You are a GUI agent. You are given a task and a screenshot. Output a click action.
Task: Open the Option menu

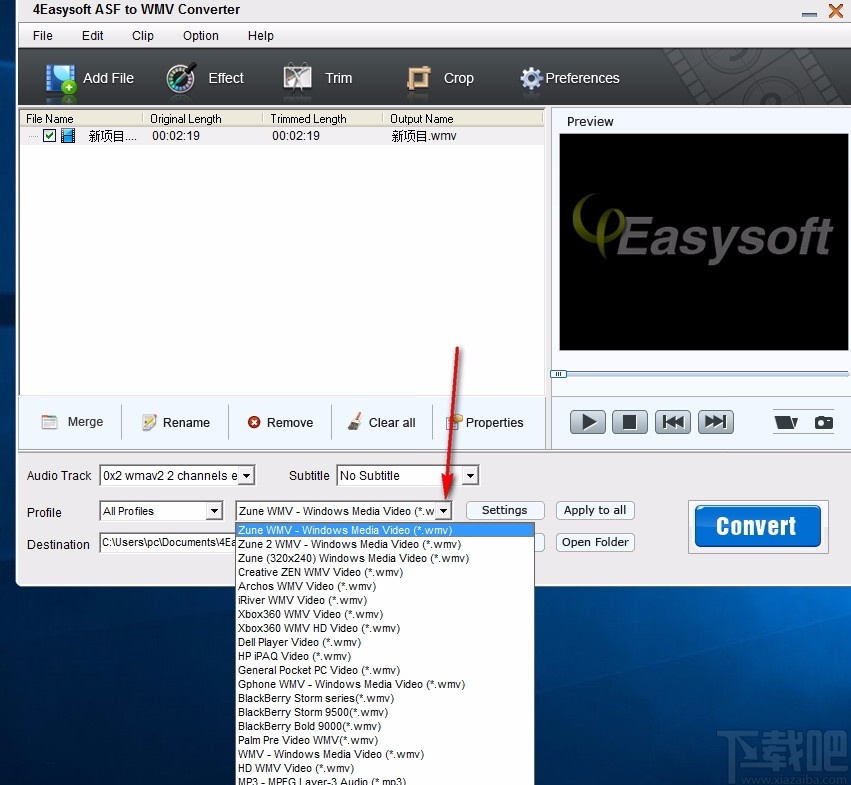coord(200,36)
